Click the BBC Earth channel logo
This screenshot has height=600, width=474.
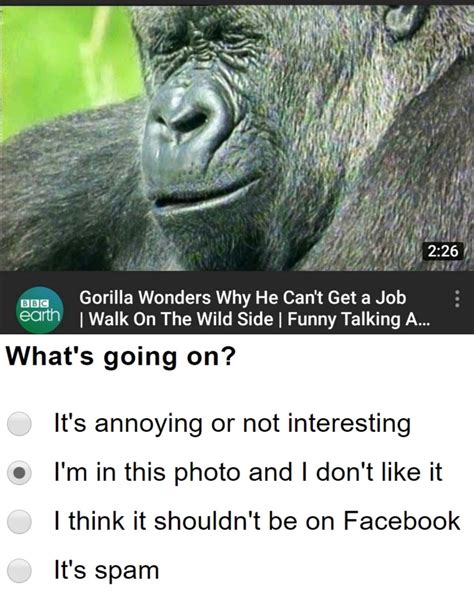39,310
